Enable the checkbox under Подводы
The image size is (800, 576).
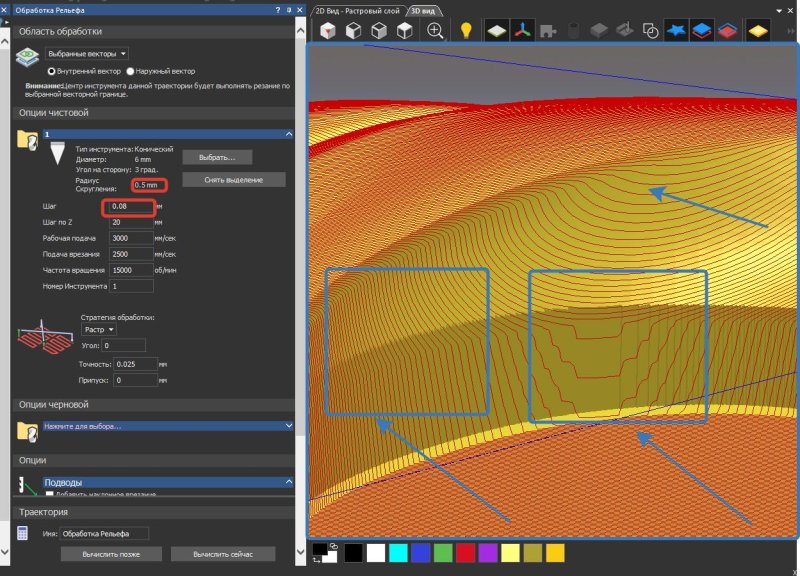click(x=50, y=494)
